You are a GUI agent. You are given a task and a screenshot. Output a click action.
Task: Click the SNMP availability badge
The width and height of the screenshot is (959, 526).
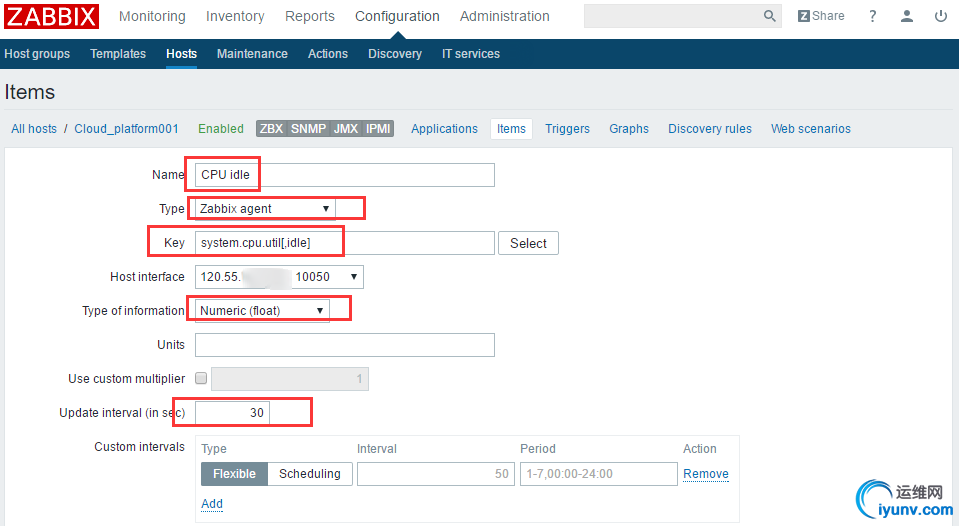tap(308, 128)
